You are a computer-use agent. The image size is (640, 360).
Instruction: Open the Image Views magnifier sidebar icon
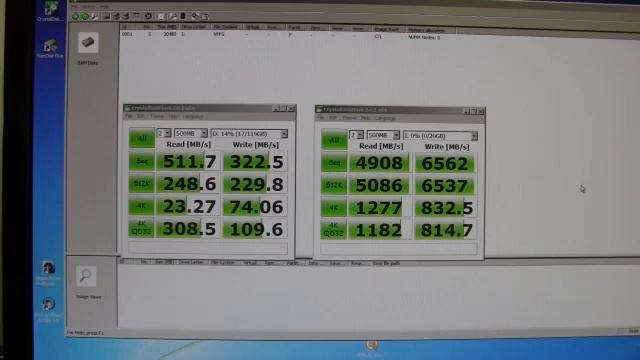(86, 276)
